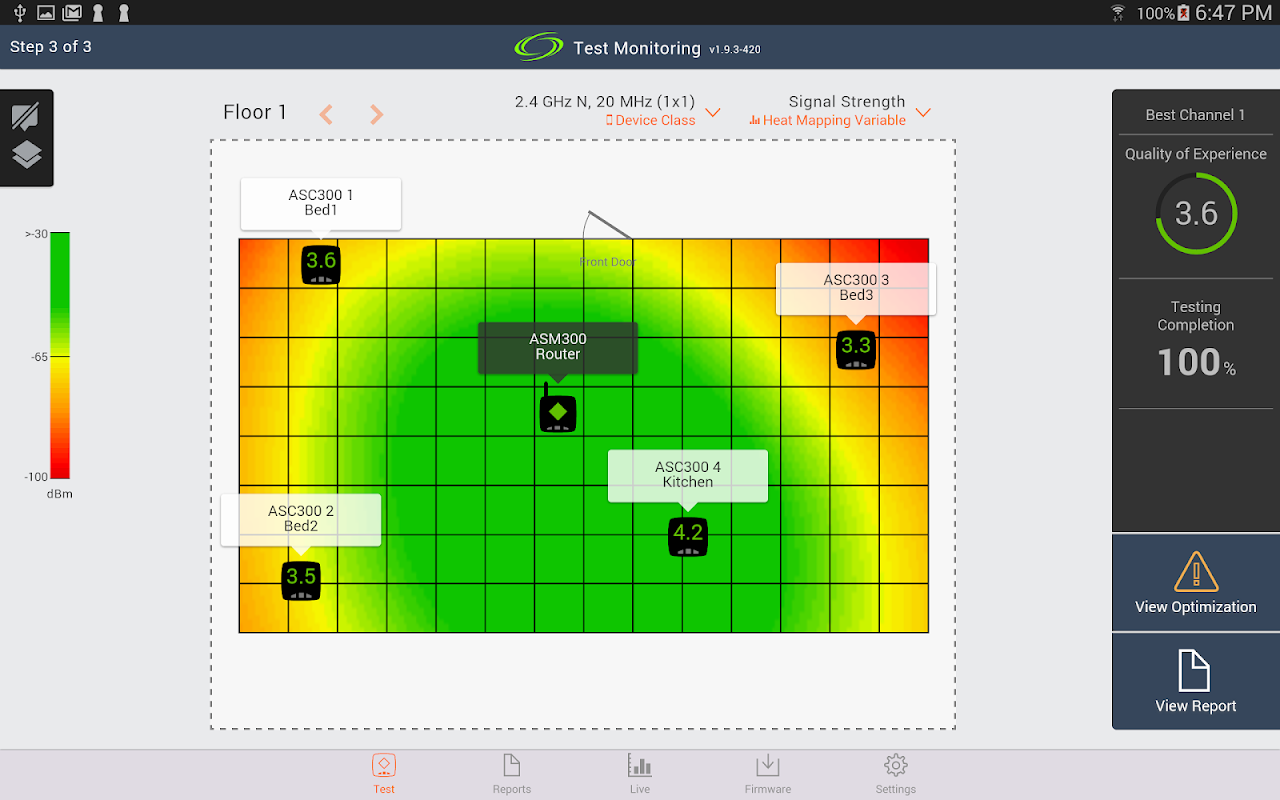Tap the ASC300 4 Kitchen label

point(688,475)
